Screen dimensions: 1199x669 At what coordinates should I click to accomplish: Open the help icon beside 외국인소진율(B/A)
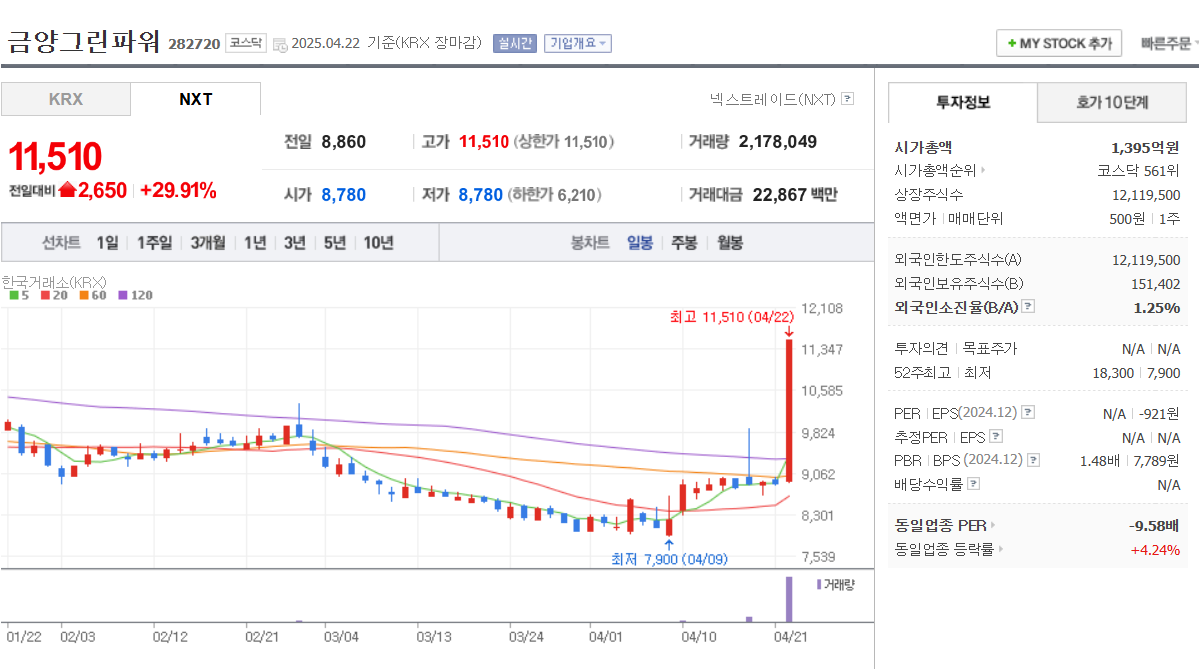pyautogui.click(x=1028, y=307)
